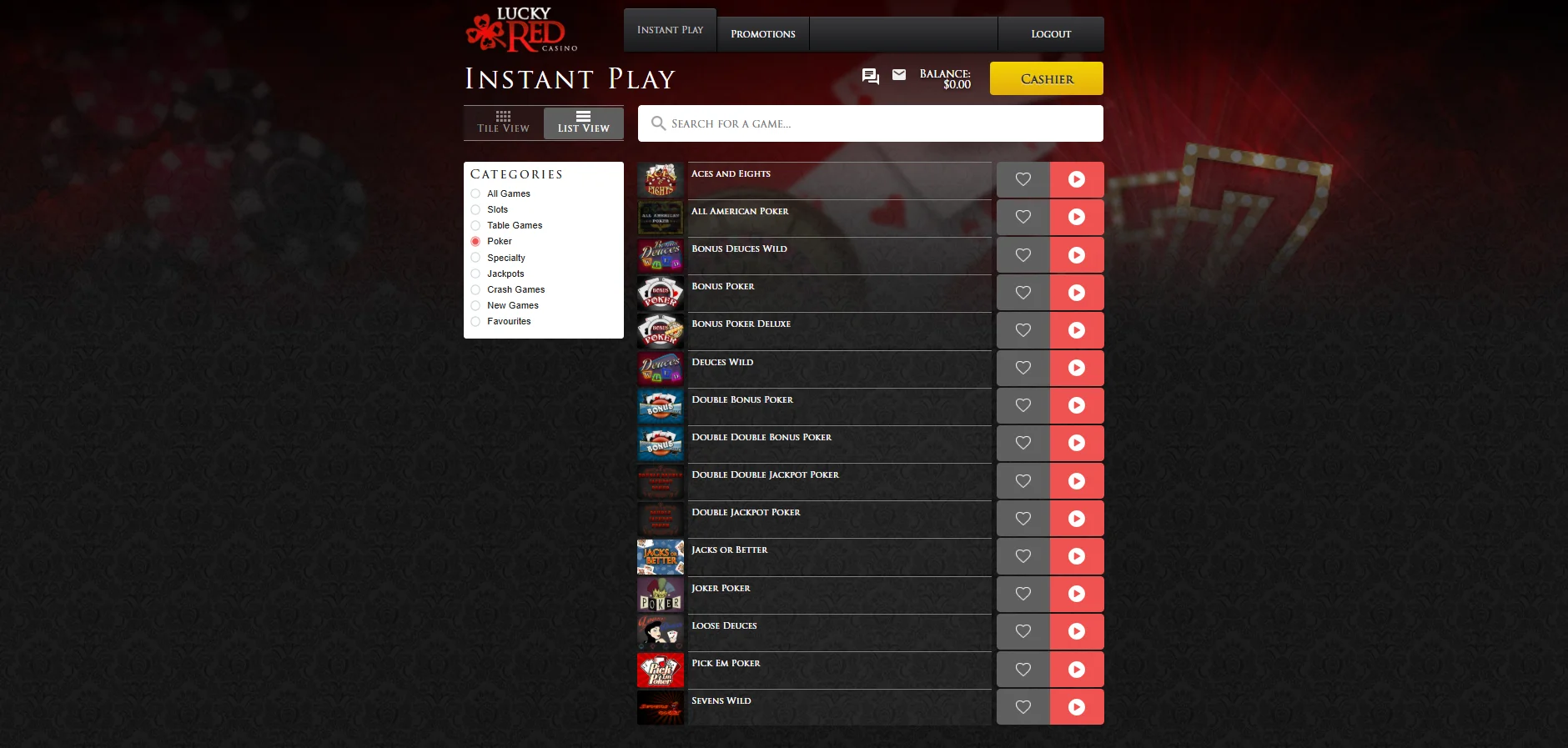Play Loose Deuces

point(1077,631)
